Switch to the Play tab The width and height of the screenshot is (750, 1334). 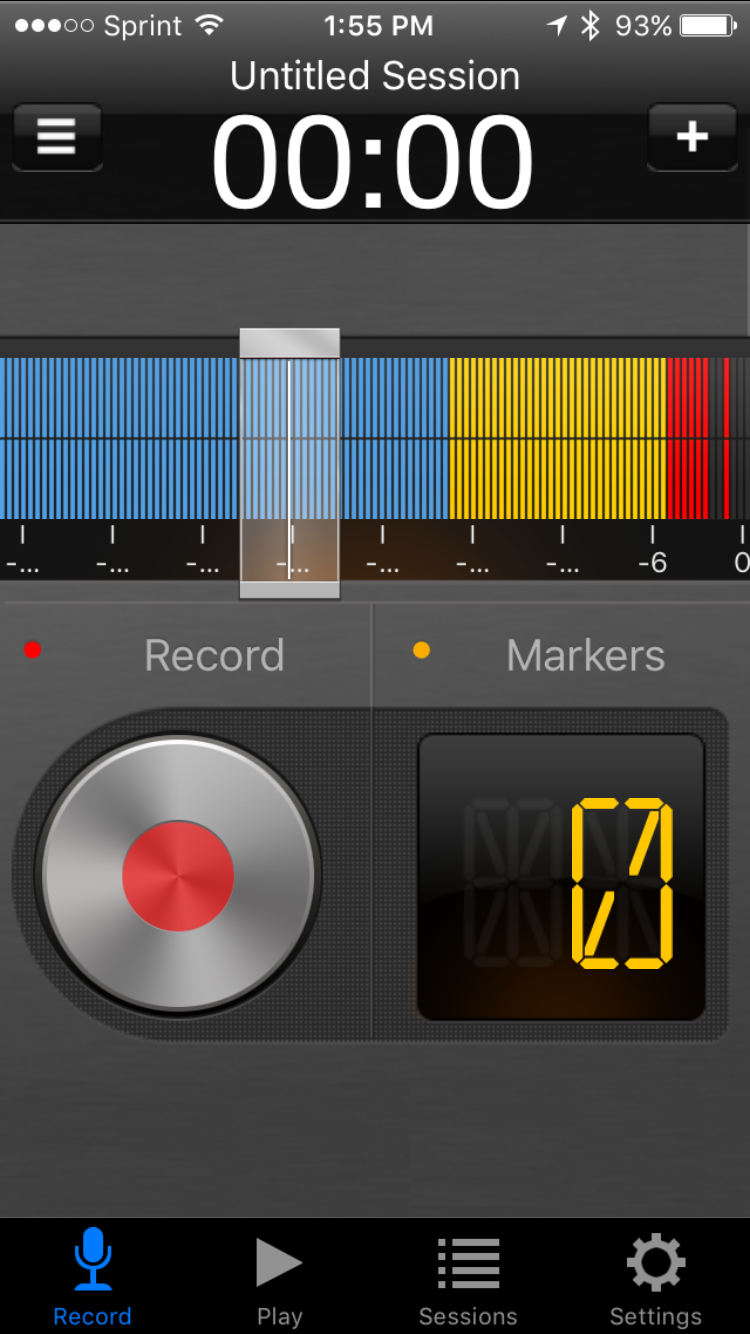(x=279, y=1275)
